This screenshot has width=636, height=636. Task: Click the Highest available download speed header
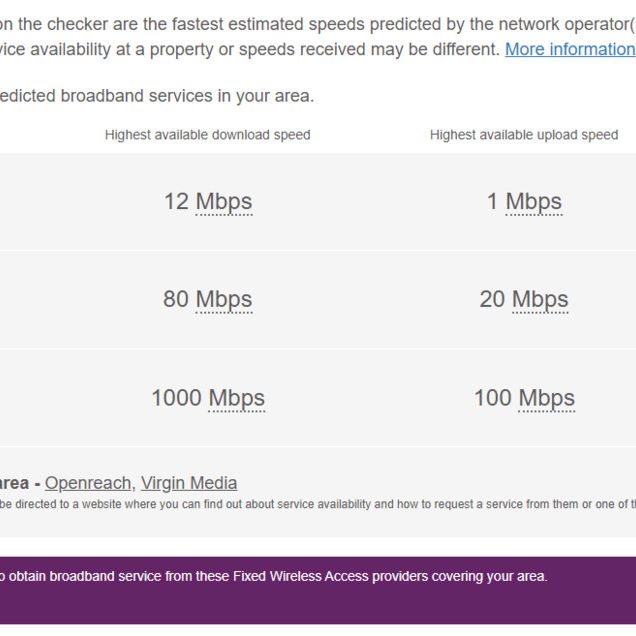coord(208,135)
